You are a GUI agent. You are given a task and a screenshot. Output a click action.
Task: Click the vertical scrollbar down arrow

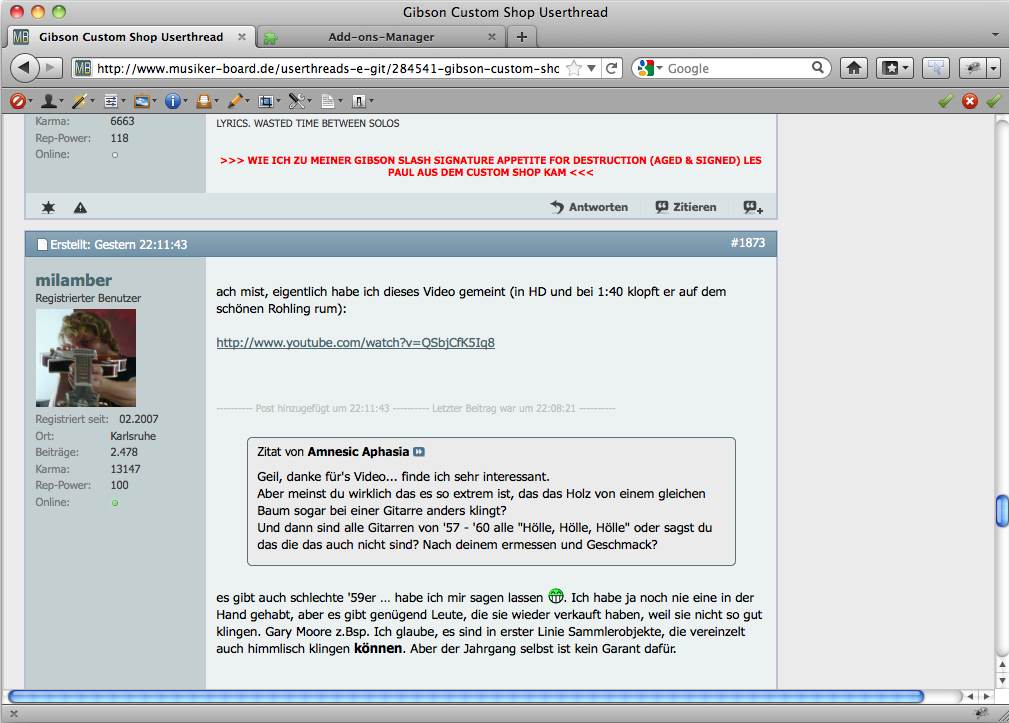[1001, 680]
